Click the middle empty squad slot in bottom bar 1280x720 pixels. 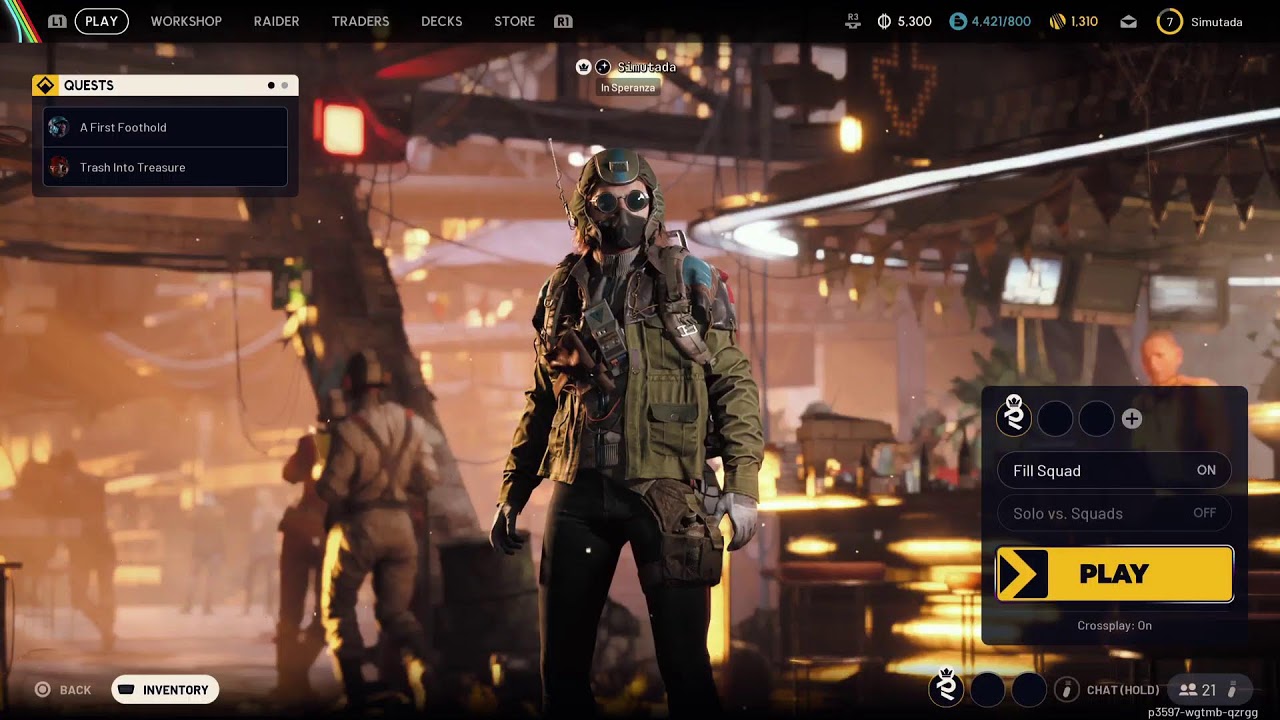coord(987,689)
